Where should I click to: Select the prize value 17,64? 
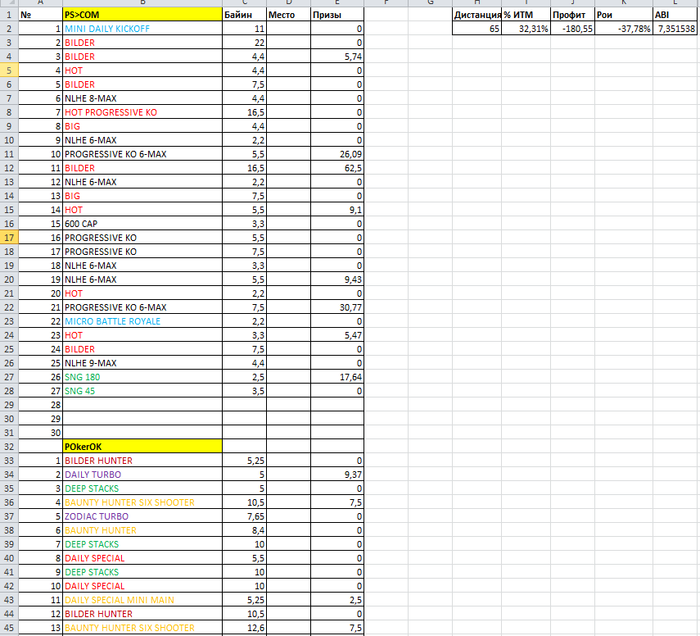click(x=337, y=377)
